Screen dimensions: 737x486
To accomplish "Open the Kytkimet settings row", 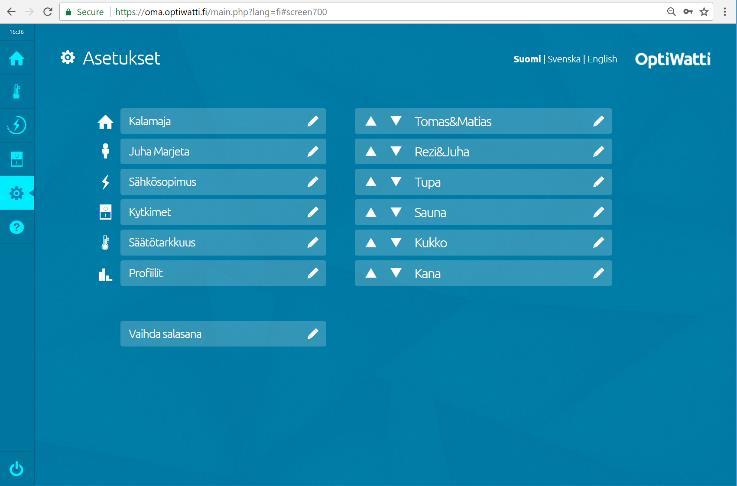I will [223, 212].
